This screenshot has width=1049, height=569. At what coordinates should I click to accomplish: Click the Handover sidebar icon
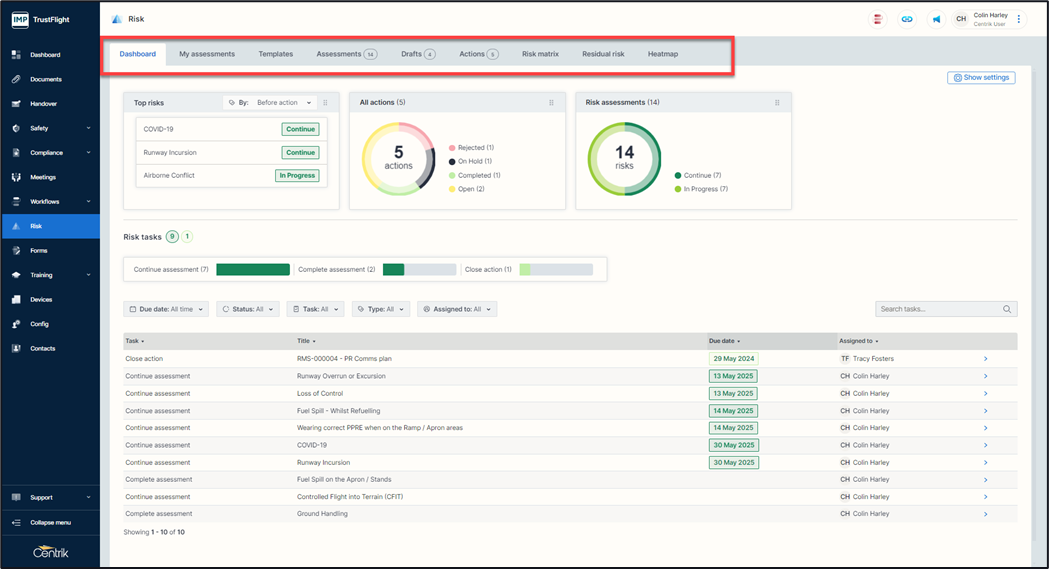click(x=16, y=104)
